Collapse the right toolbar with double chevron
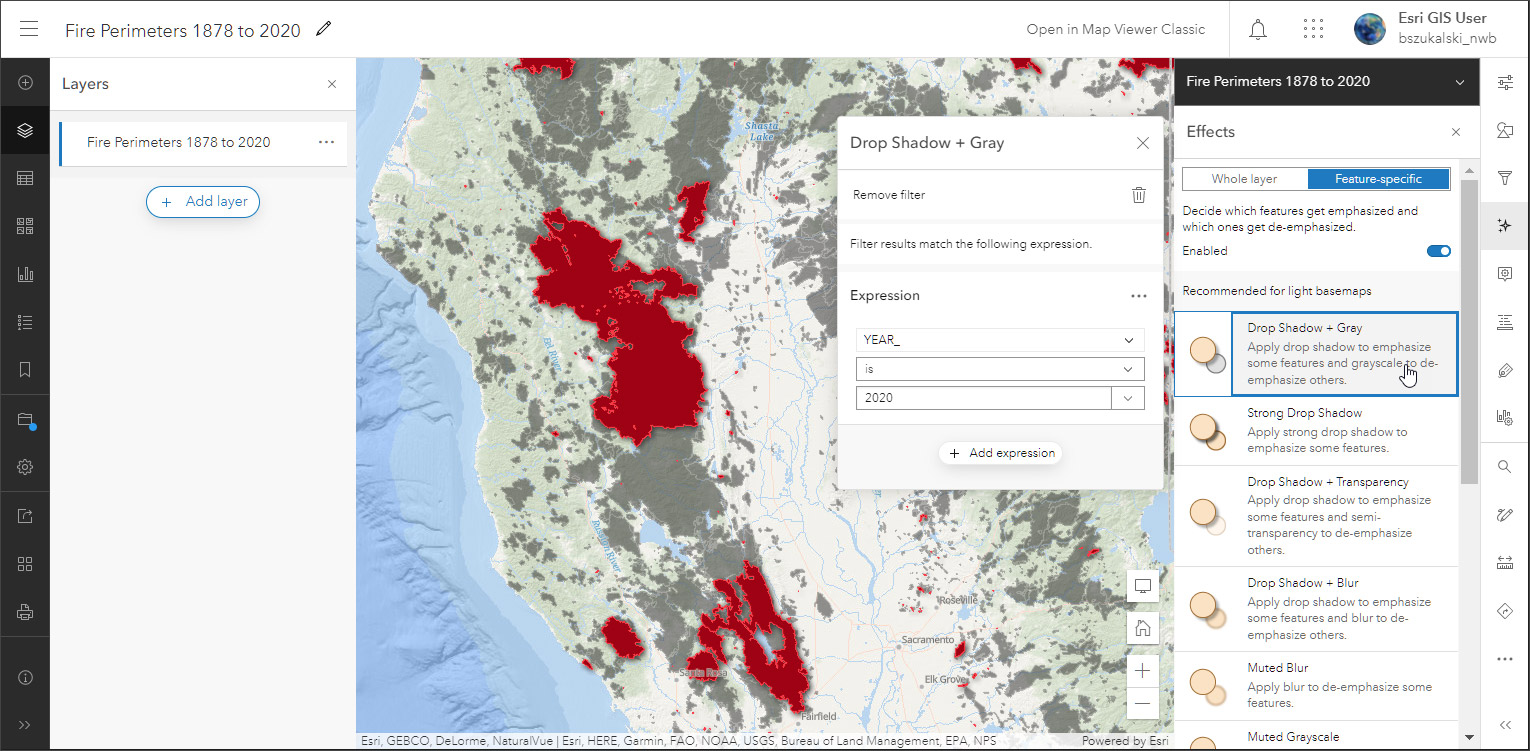 (x=1505, y=725)
